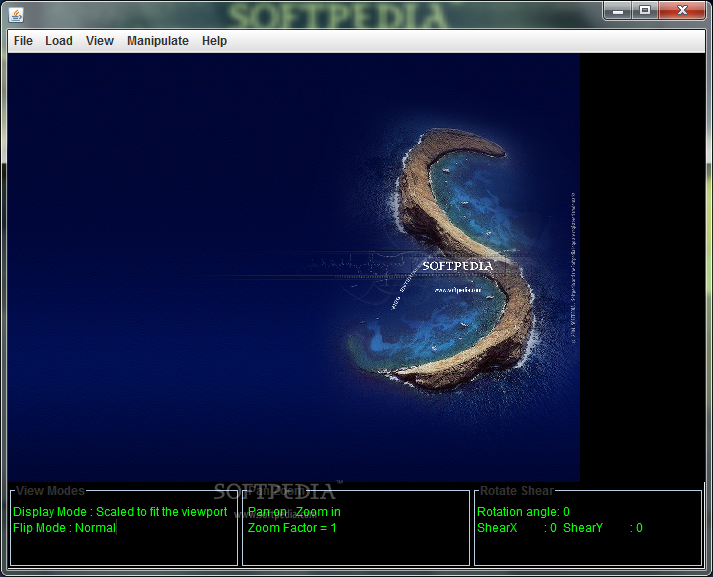This screenshot has width=713, height=577.
Task: Click the SOFTPEDIA label in the image
Action: coord(457,266)
